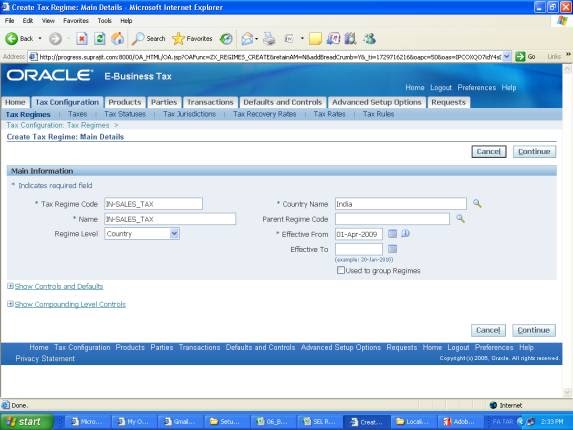Viewport: 573px width, 430px height.
Task: Click the page icon in the address bar
Action: pyautogui.click(x=33, y=57)
